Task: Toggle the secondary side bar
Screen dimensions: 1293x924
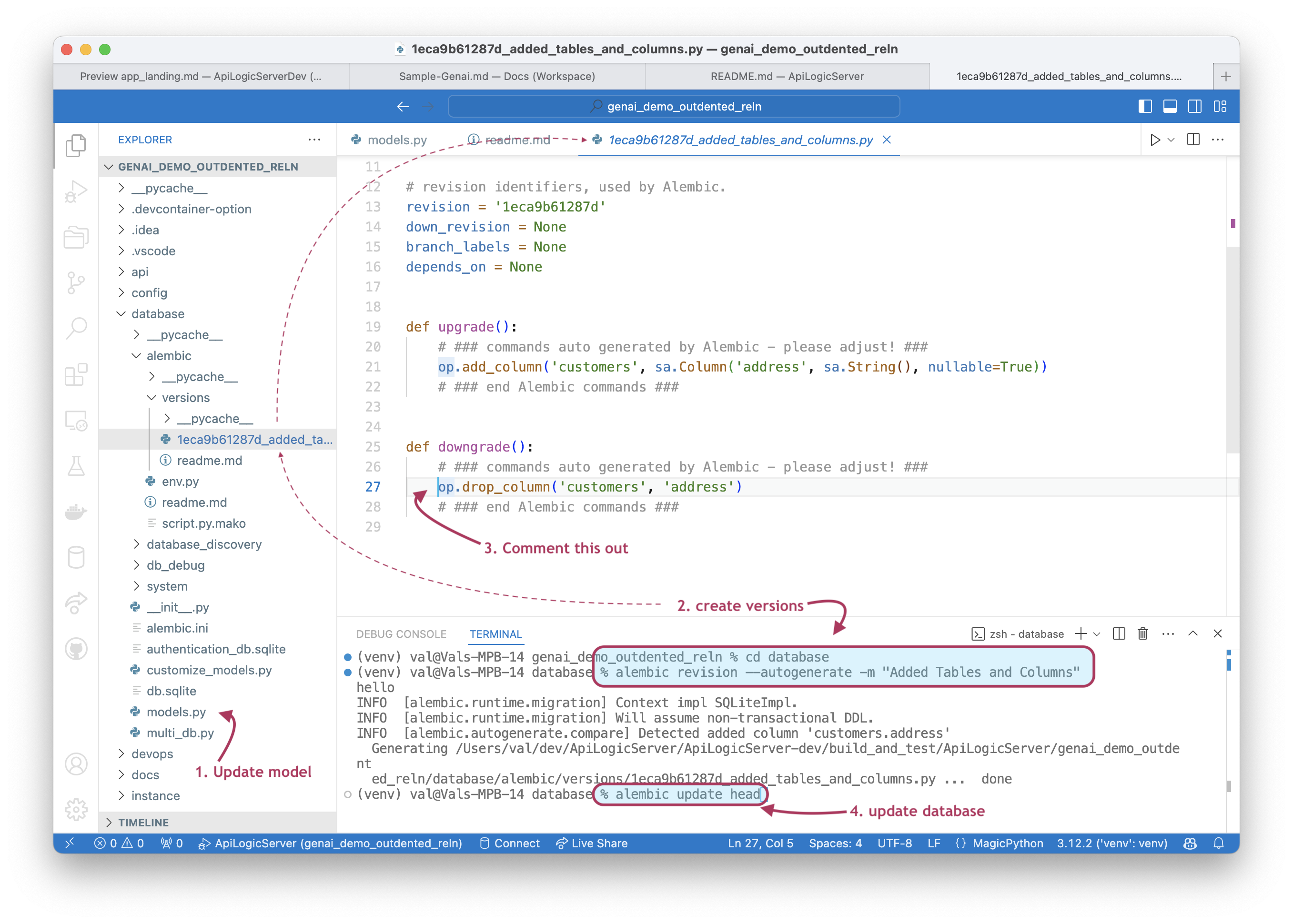Action: pyautogui.click(x=1194, y=106)
